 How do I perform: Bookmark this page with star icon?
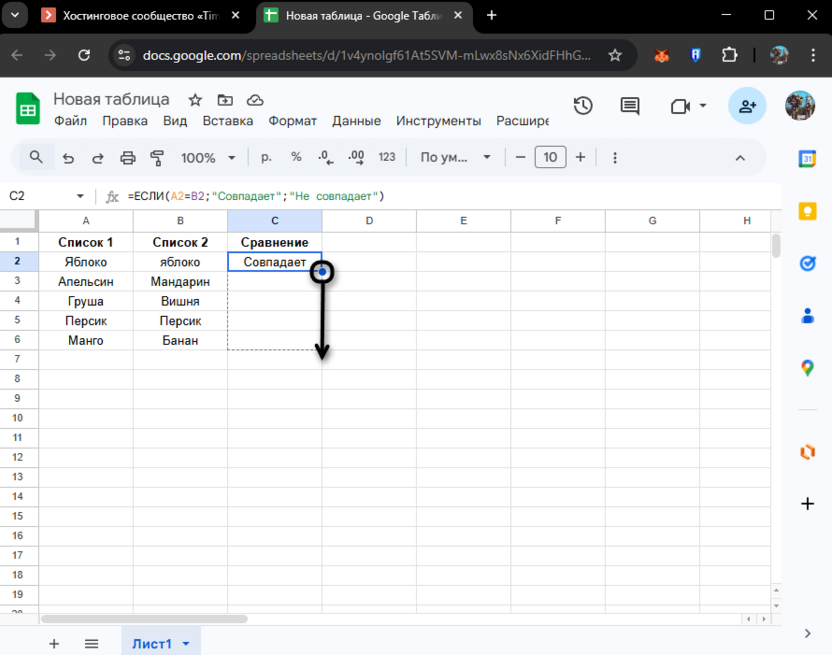coord(615,55)
